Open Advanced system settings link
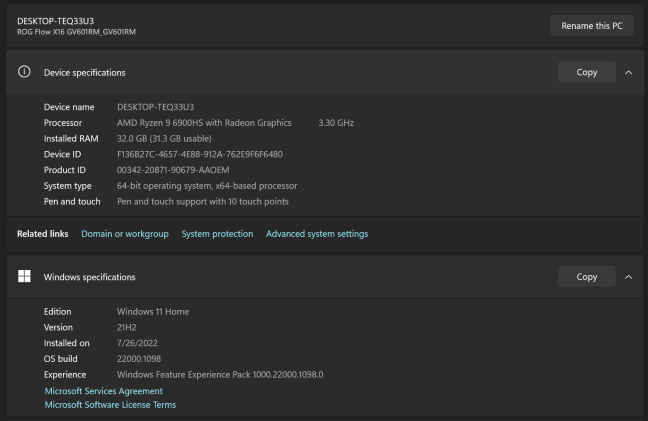Image resolution: width=648 pixels, height=421 pixels. 317,234
